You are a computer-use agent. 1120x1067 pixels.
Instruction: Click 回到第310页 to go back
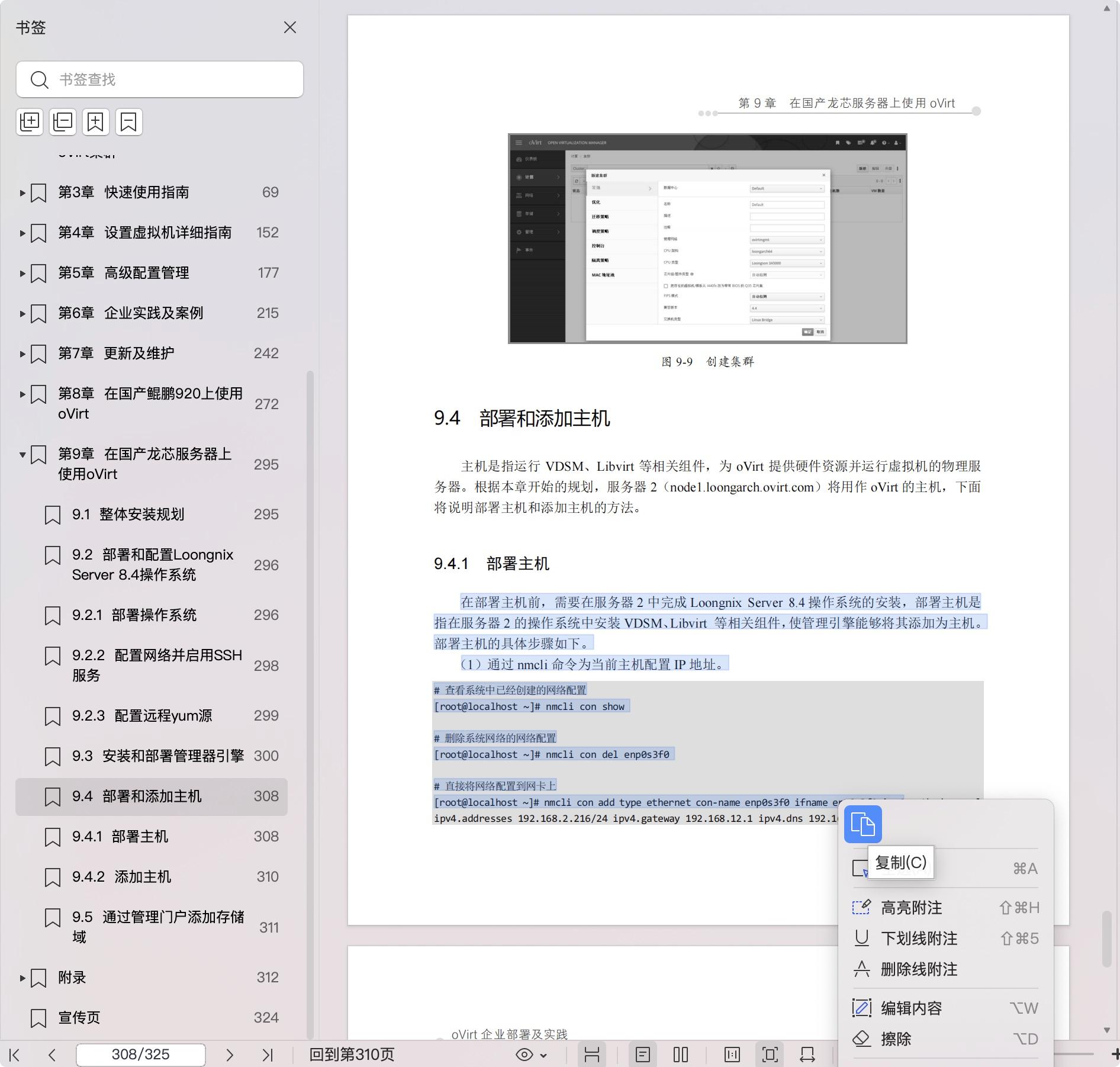pos(352,1055)
